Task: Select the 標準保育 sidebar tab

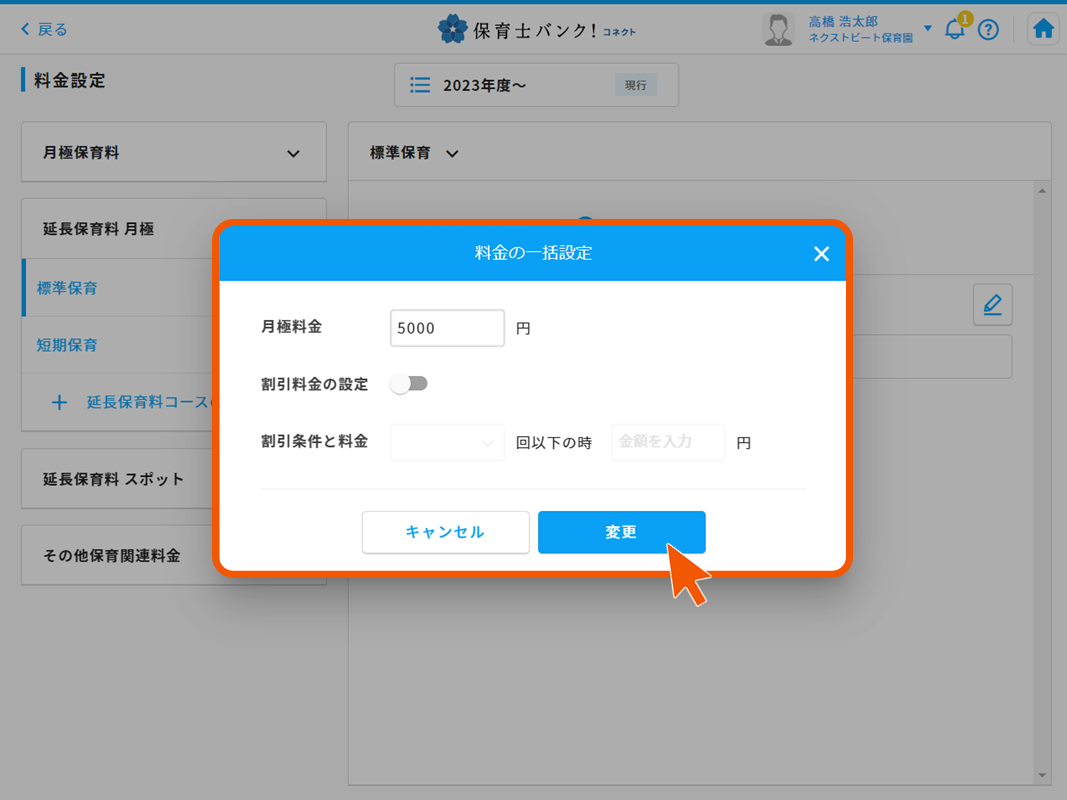Action: 67,287
